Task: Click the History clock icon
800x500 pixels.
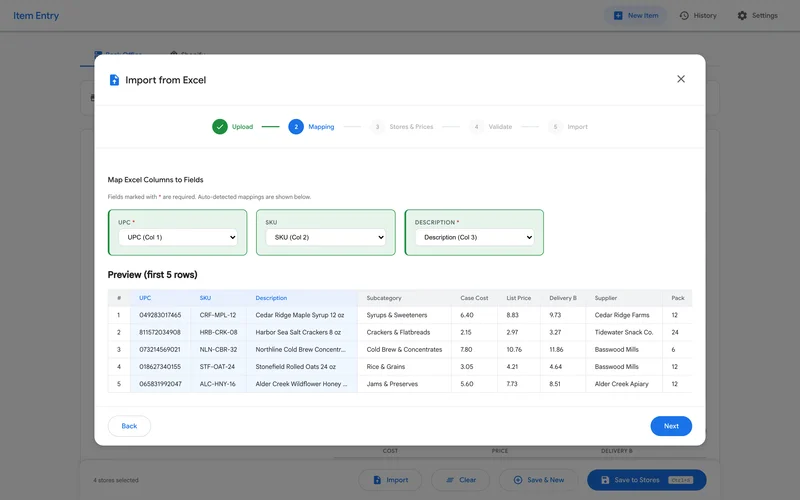Action: [684, 16]
